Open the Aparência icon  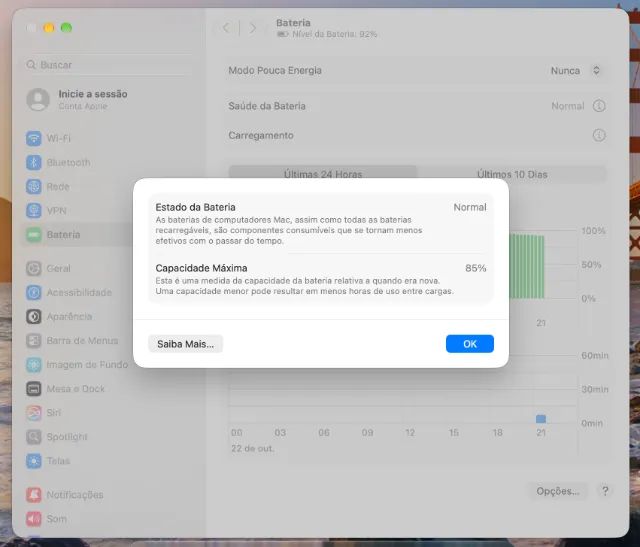point(33,316)
